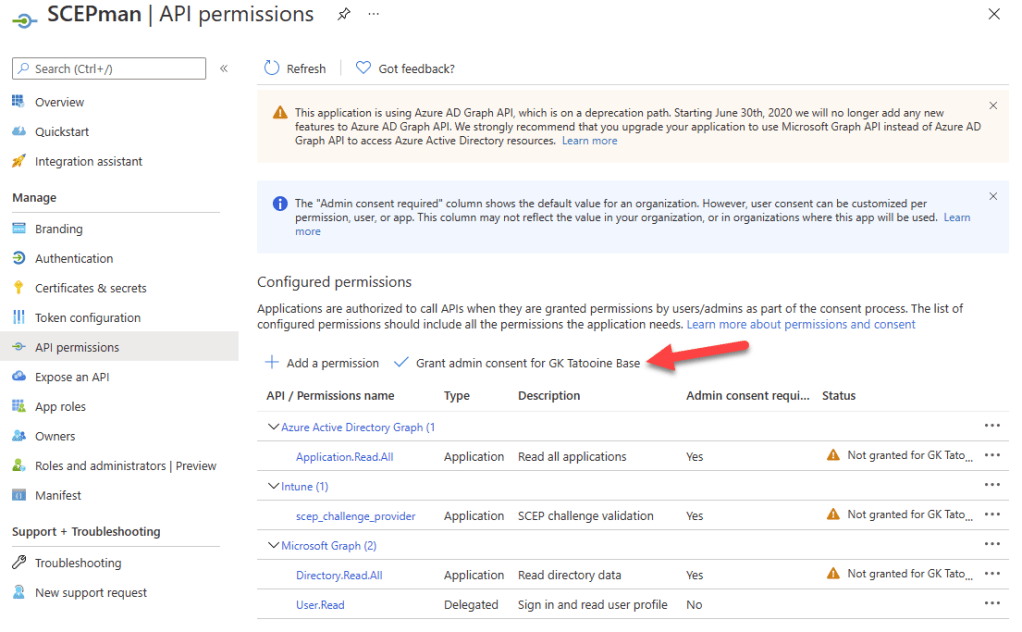
Task: Click Add a permission button
Action: point(322,363)
